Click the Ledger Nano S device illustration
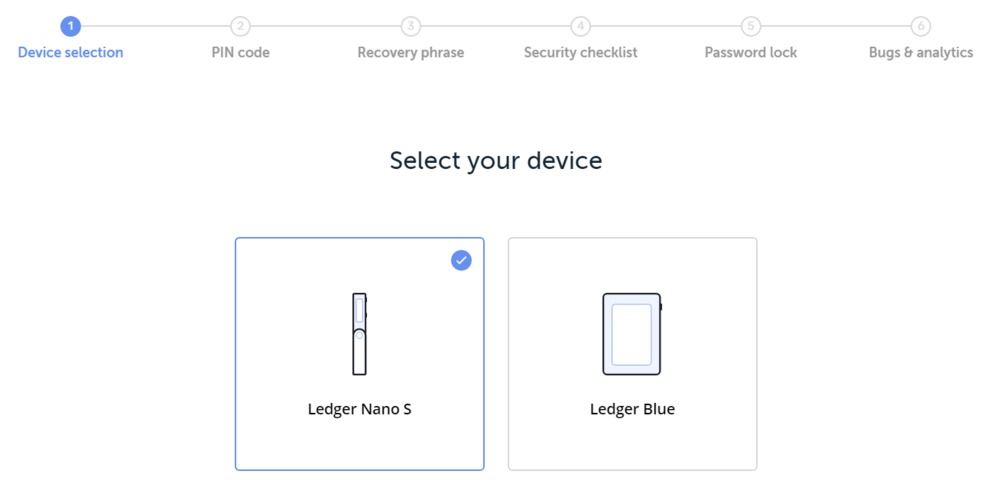Viewport: 1000px width, 500px height. 360,334
